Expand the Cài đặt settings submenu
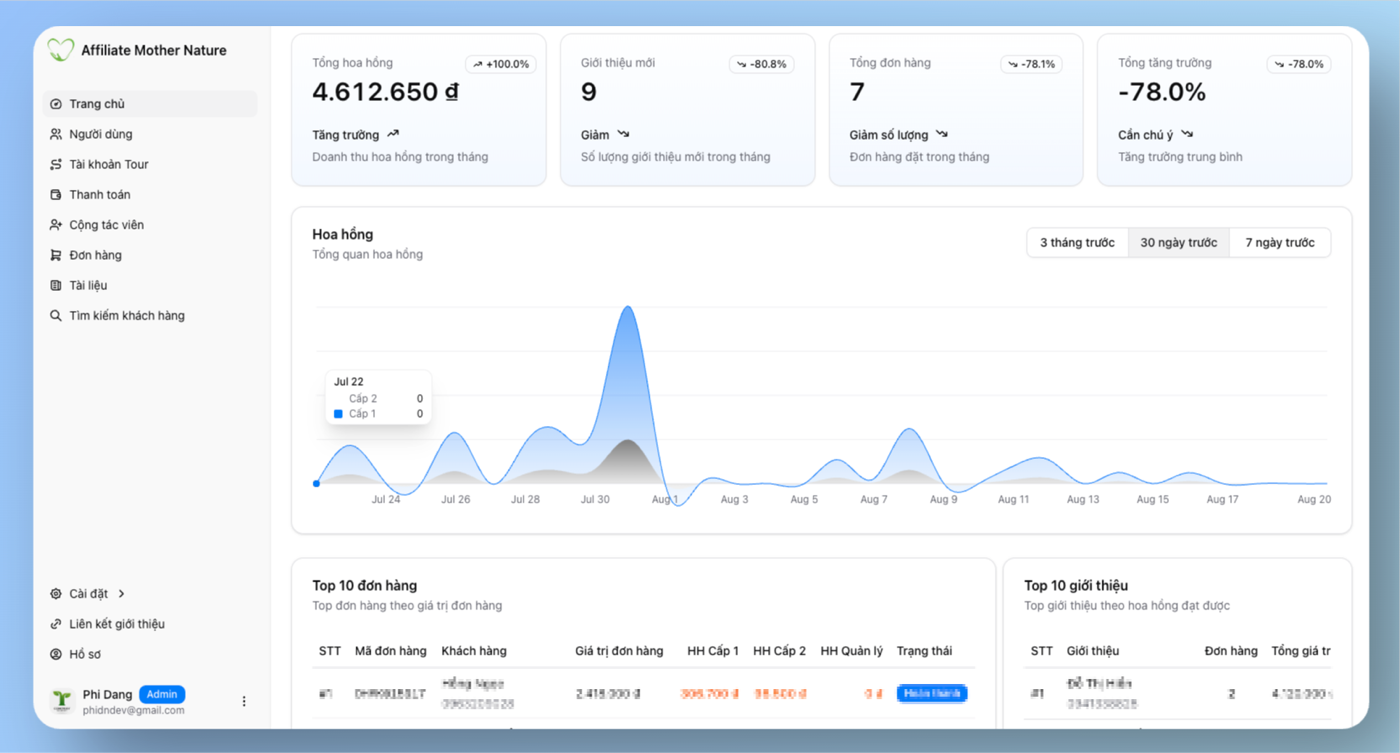Image resolution: width=1400 pixels, height=753 pixels. click(150, 594)
